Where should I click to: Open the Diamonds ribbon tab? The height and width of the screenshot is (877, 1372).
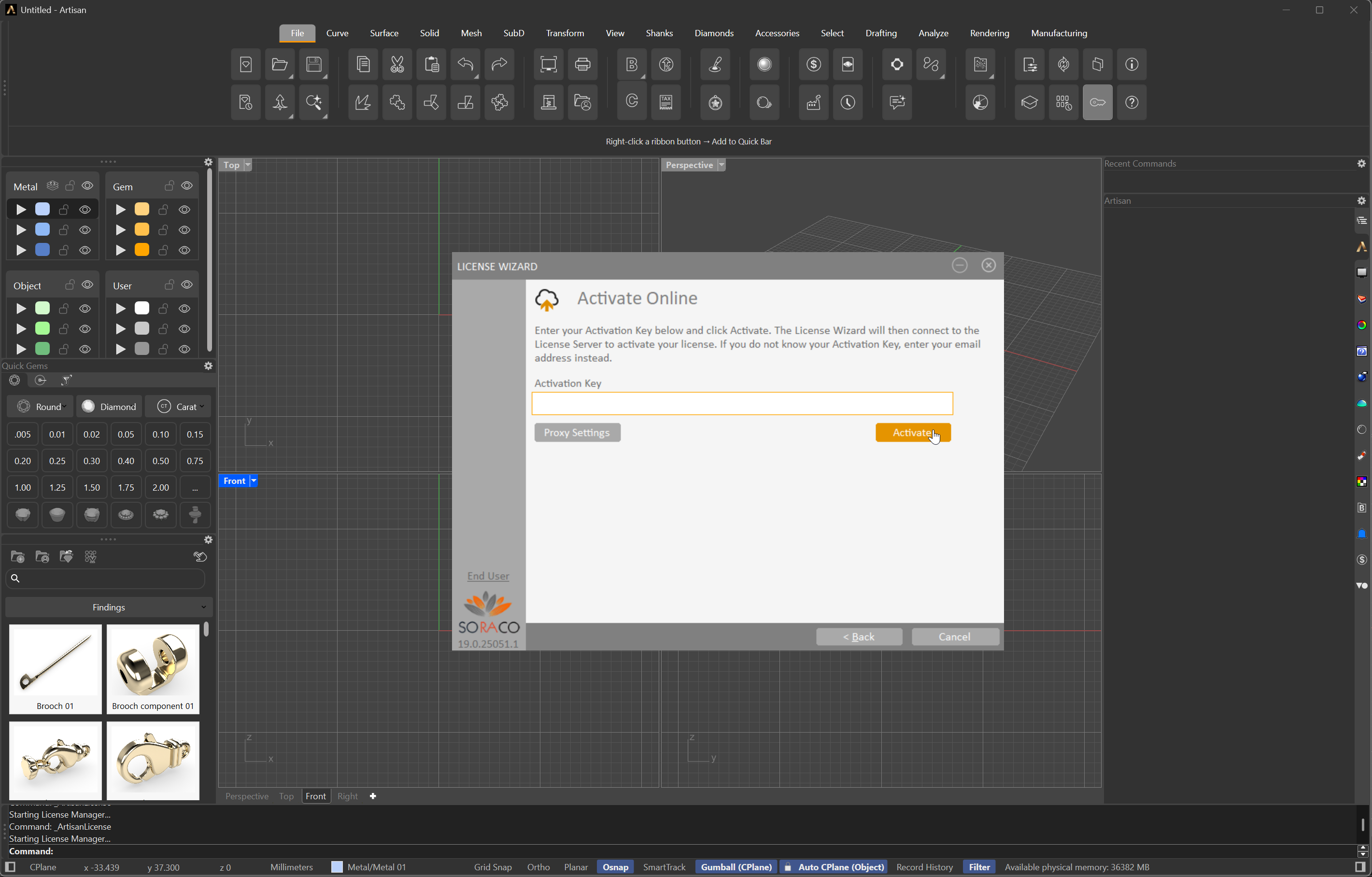(x=714, y=33)
